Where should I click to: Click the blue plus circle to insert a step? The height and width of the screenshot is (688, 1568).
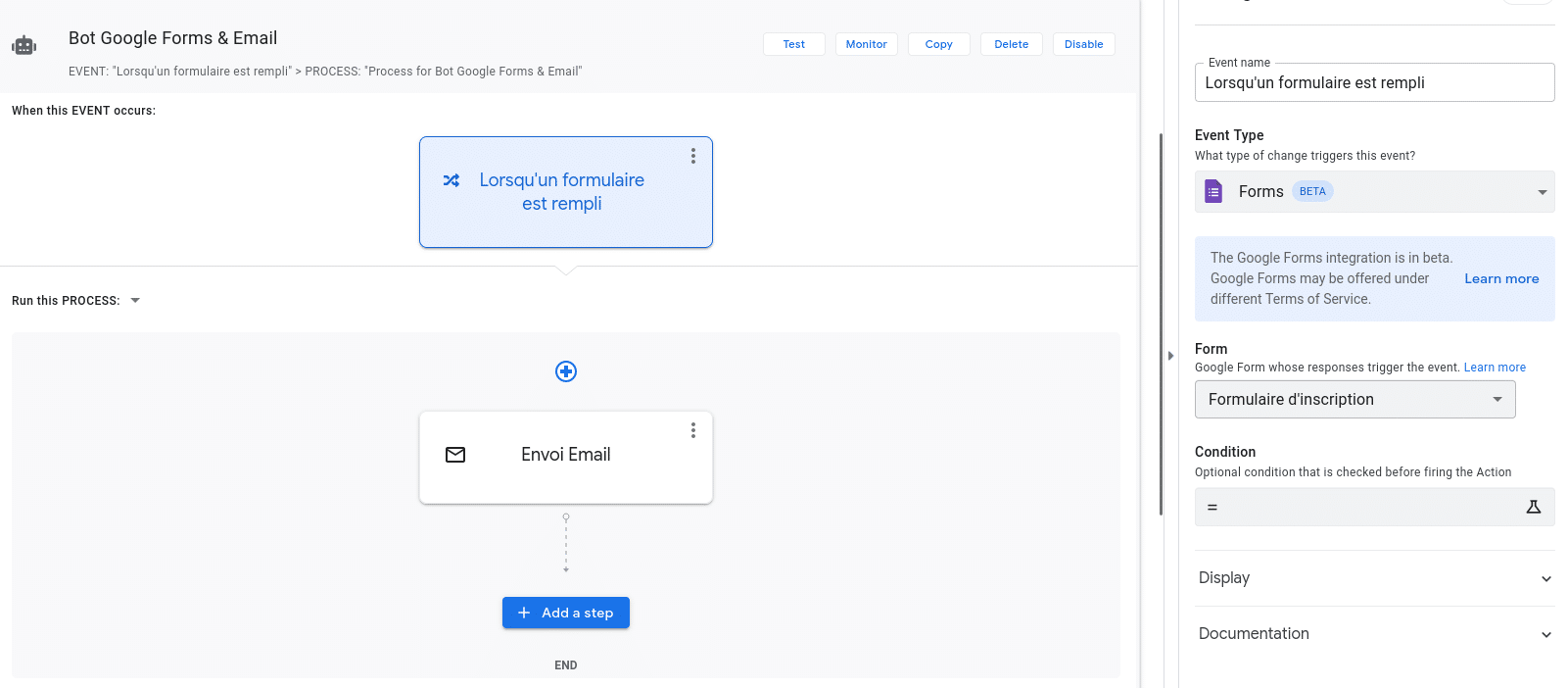pyautogui.click(x=566, y=371)
